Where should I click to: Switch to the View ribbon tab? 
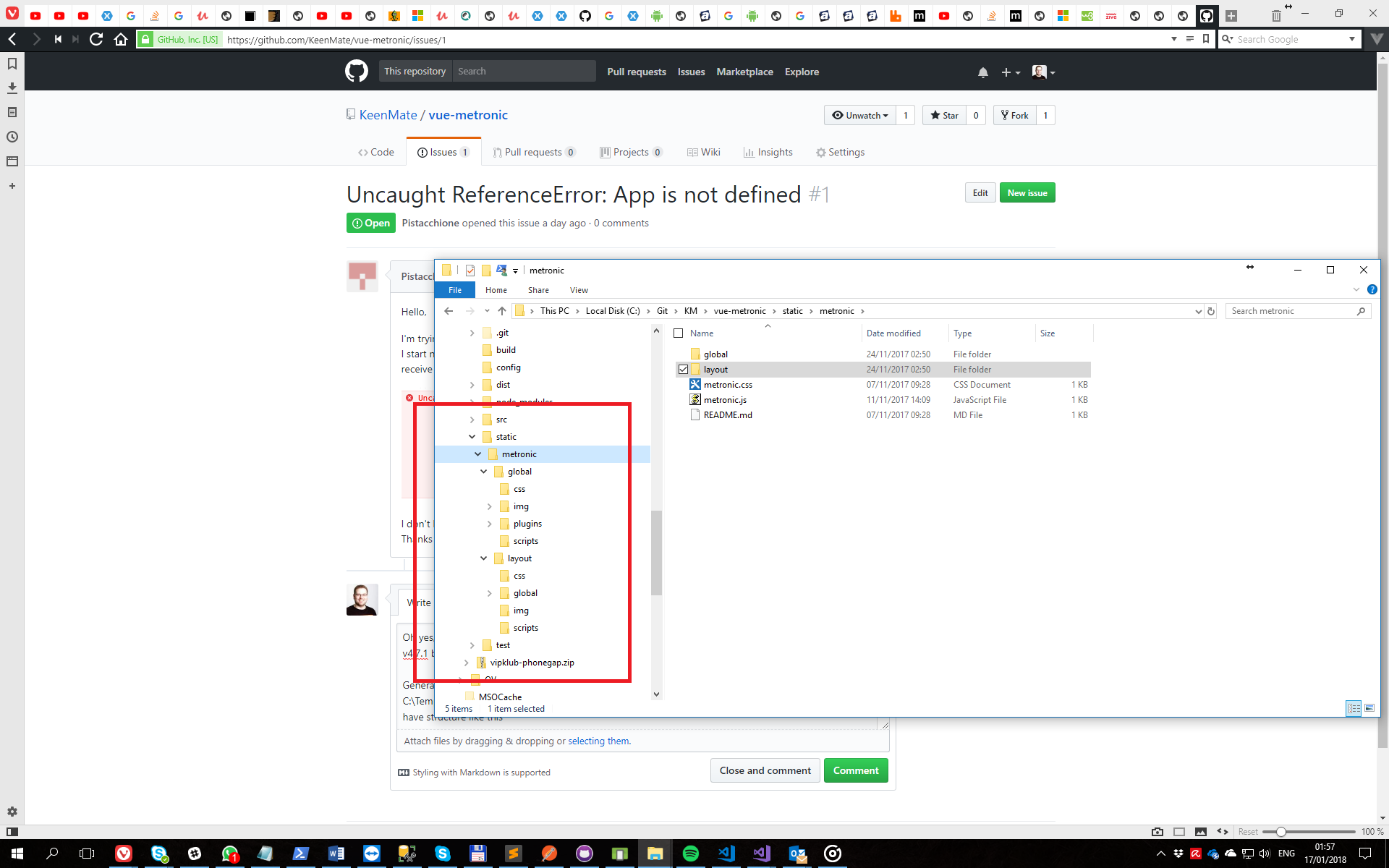tap(579, 289)
